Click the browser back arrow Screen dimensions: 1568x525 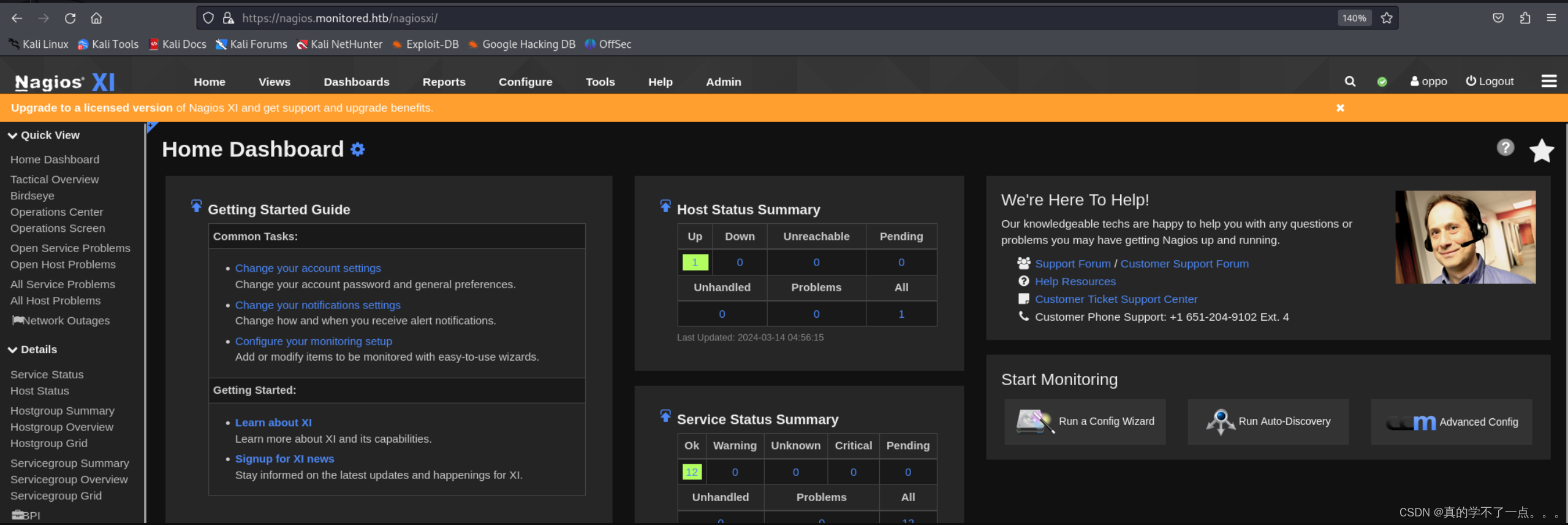click(x=17, y=18)
